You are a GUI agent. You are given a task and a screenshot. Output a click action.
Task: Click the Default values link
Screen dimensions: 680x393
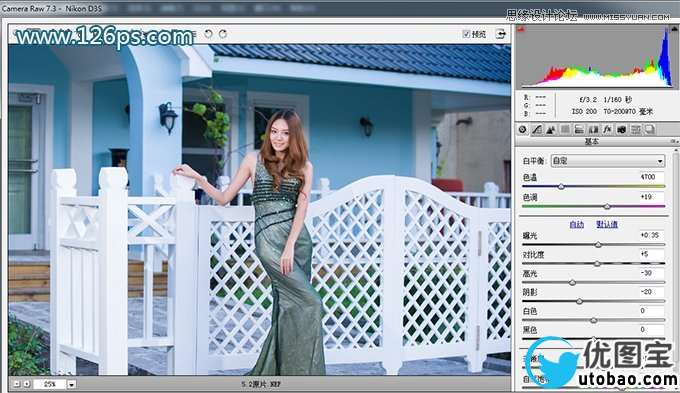click(x=607, y=224)
